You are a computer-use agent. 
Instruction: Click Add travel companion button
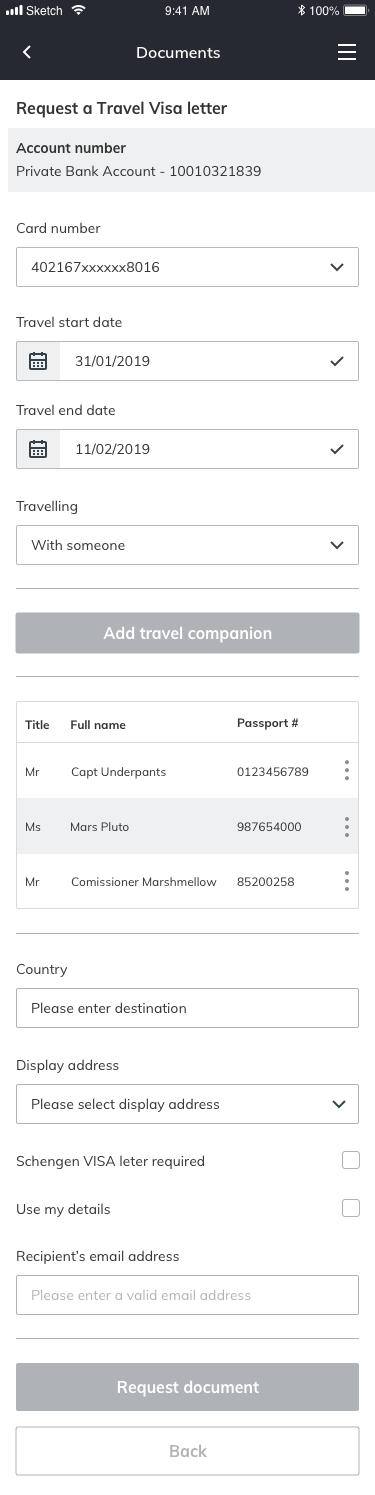click(187, 633)
